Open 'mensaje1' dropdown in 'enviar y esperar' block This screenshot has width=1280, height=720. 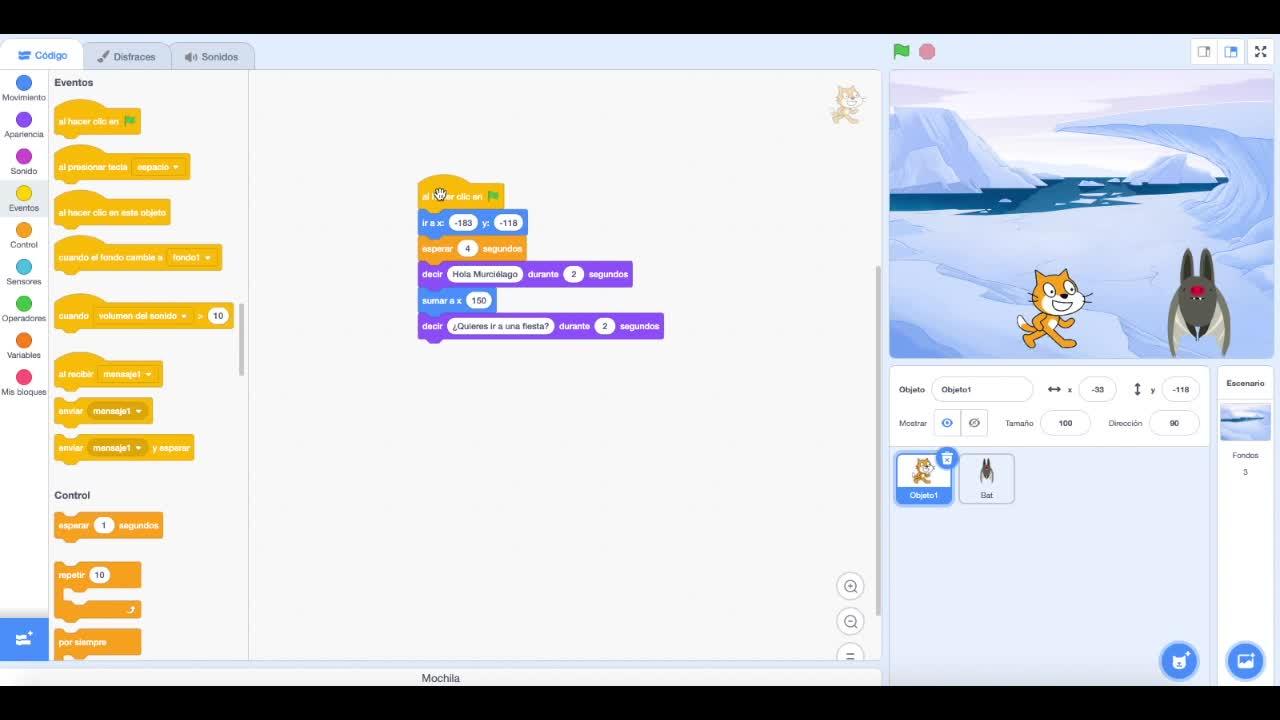117,448
